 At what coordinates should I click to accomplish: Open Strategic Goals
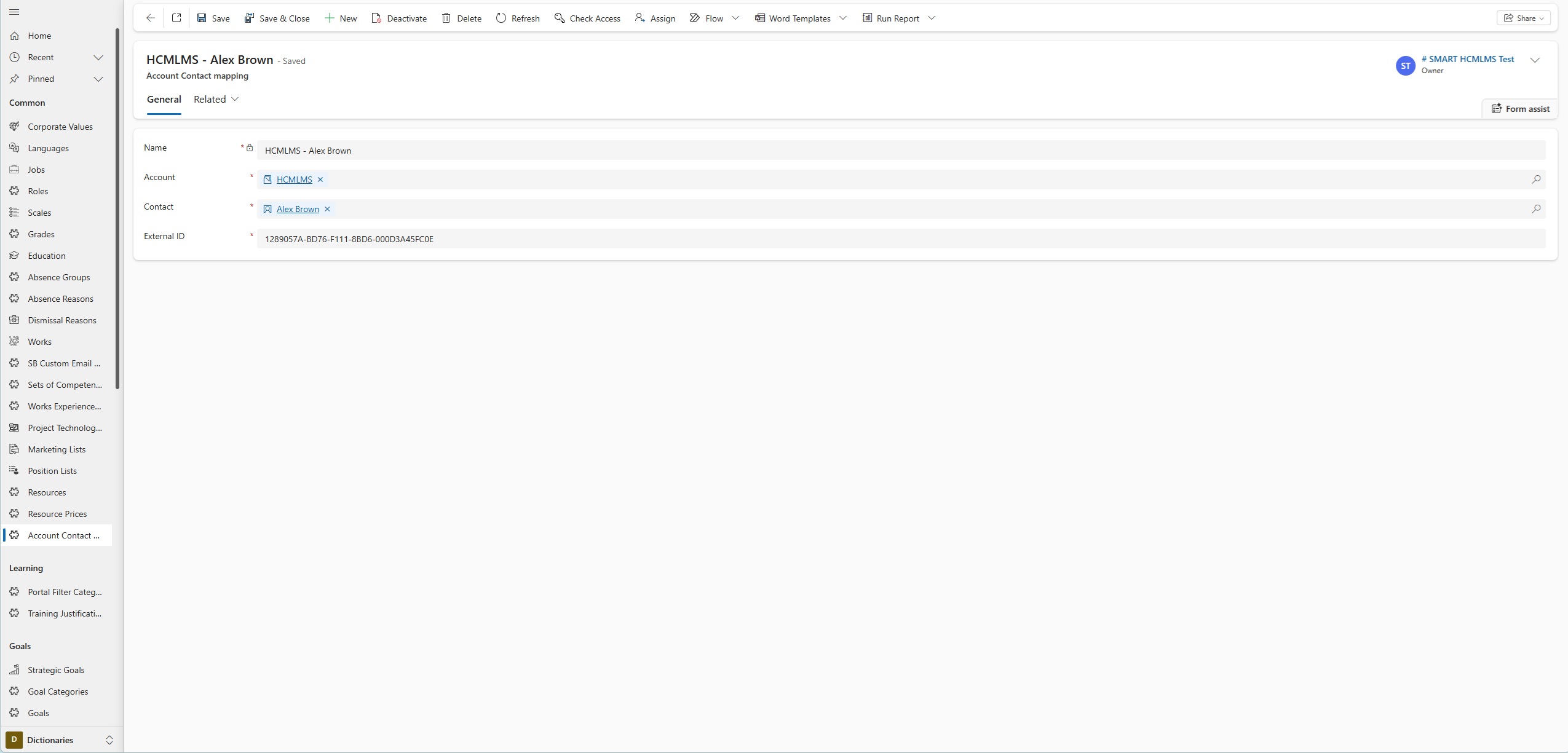57,670
